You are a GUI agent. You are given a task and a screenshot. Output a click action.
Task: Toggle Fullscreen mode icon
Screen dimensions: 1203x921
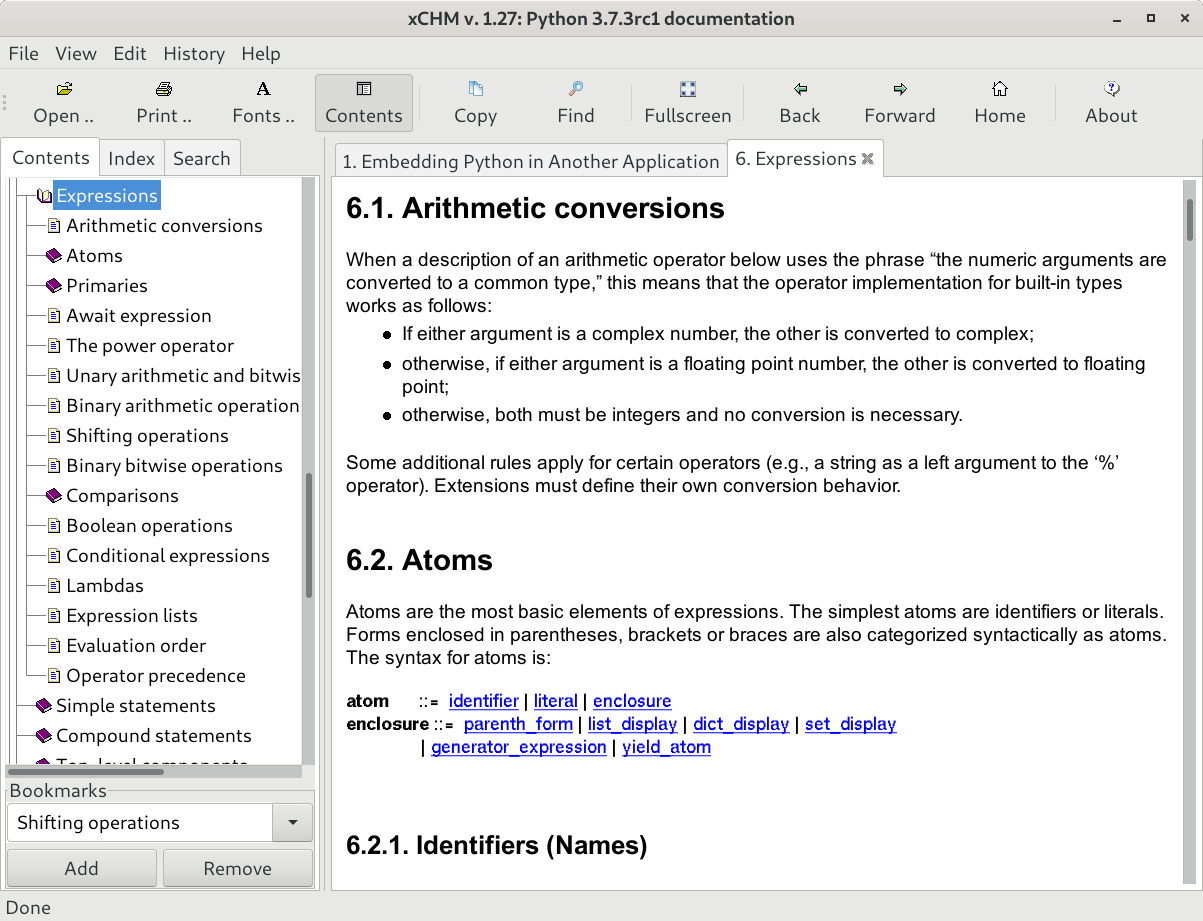click(x=688, y=90)
